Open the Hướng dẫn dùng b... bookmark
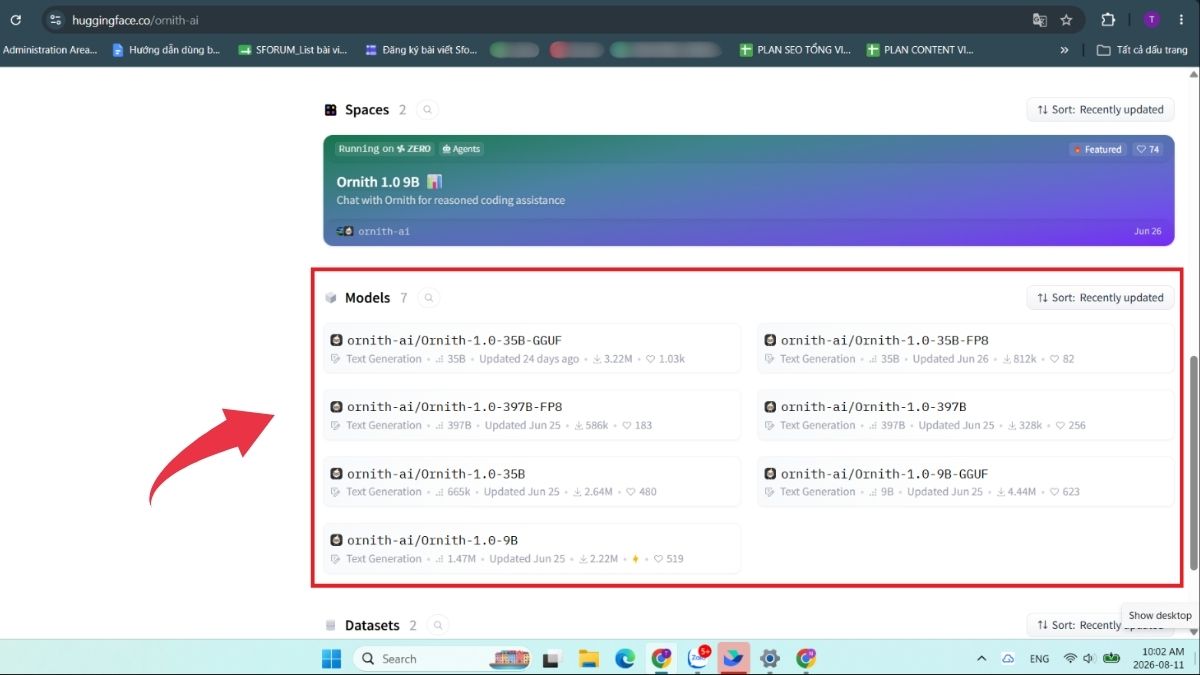The width and height of the screenshot is (1200, 675). pos(166,50)
